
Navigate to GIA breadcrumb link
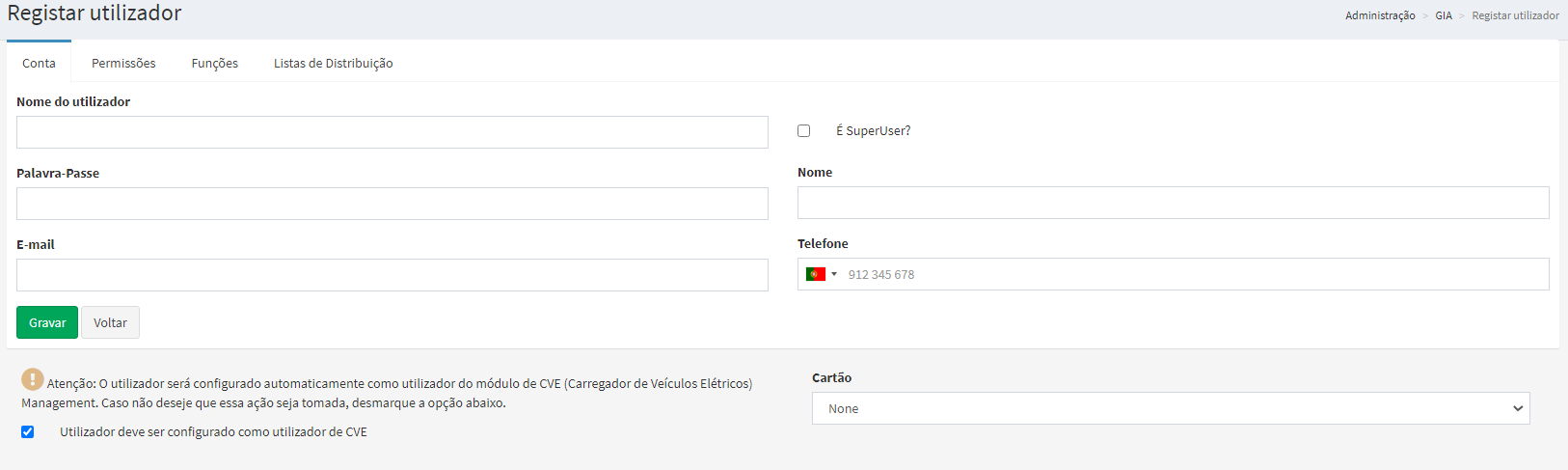[x=1443, y=15]
